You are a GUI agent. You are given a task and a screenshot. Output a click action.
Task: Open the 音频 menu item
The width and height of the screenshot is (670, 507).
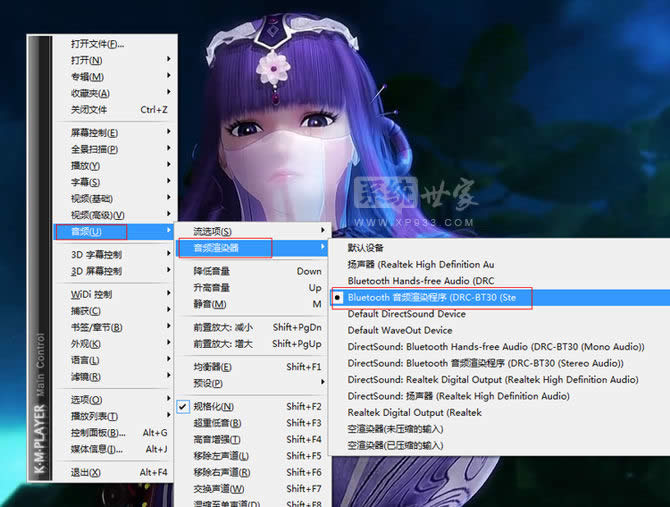(x=87, y=232)
